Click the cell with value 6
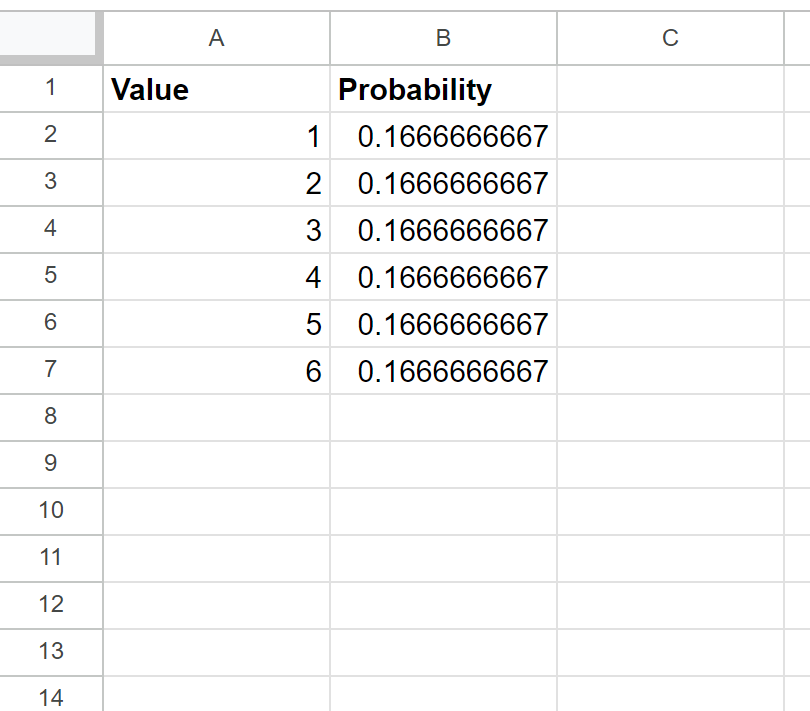 (216, 371)
